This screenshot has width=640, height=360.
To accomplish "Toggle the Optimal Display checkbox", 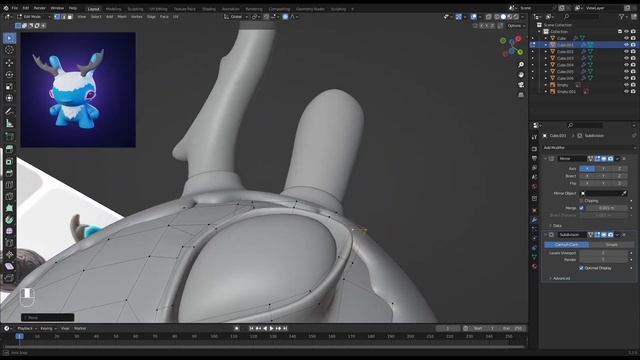I will coord(581,268).
